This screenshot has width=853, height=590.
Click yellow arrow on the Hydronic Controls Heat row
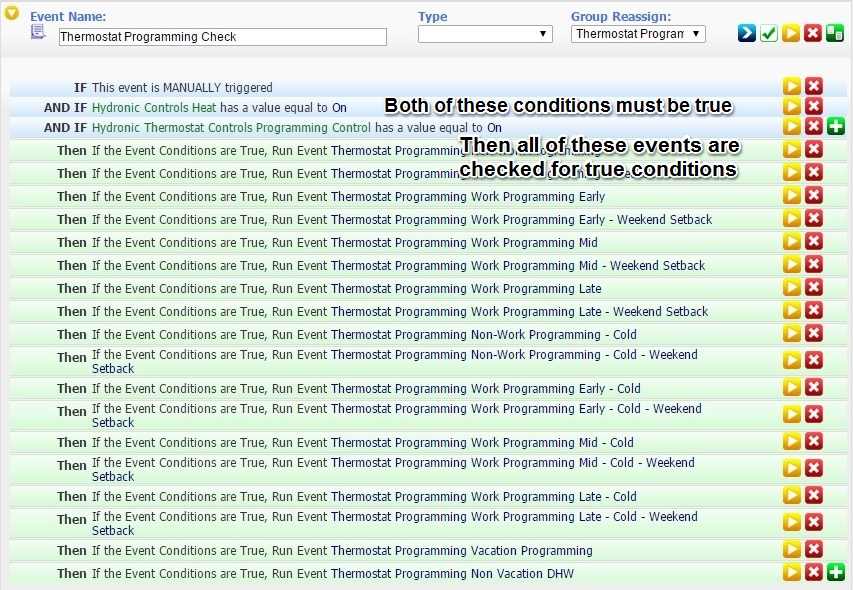(x=792, y=106)
